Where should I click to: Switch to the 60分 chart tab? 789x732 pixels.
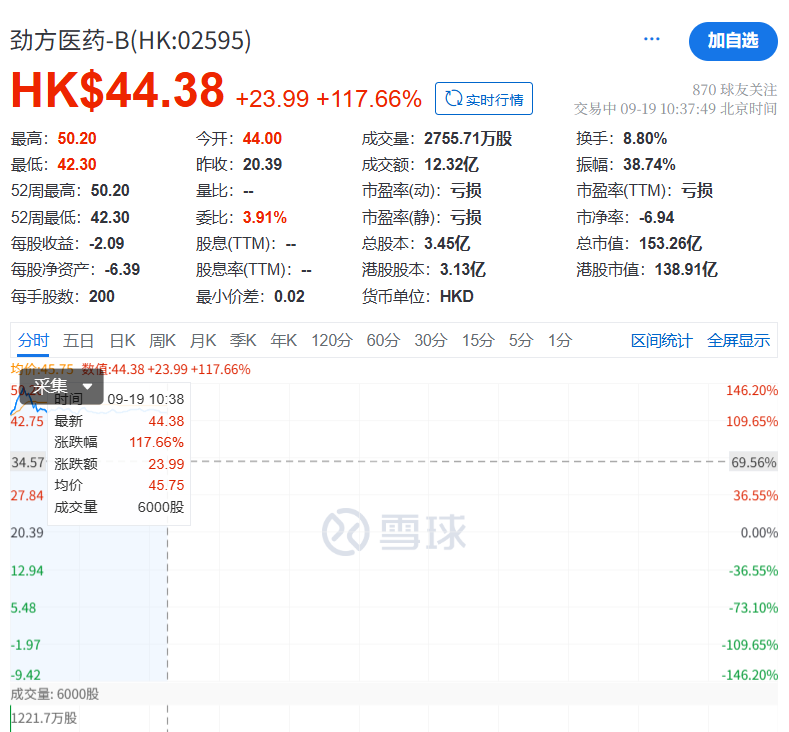383,341
